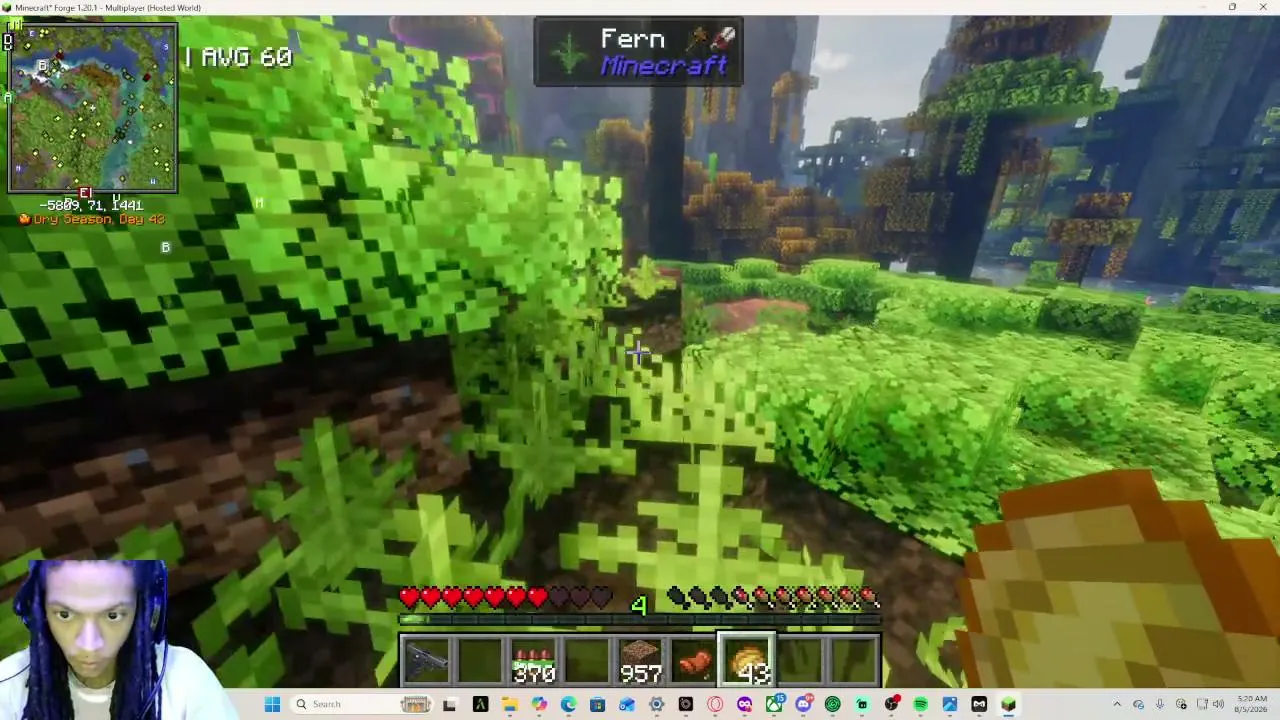Launch Copilot from the taskbar
Image resolution: width=1280 pixels, height=720 pixels.
[539, 704]
